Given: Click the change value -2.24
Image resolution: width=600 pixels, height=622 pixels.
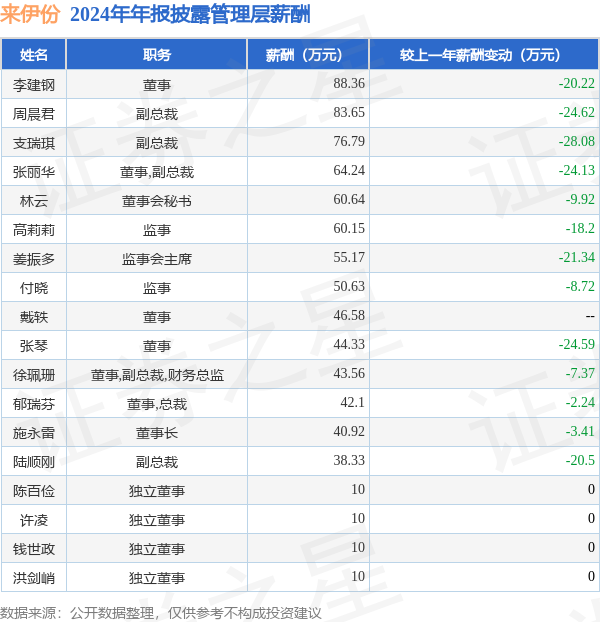Looking at the screenshot, I should tap(580, 402).
